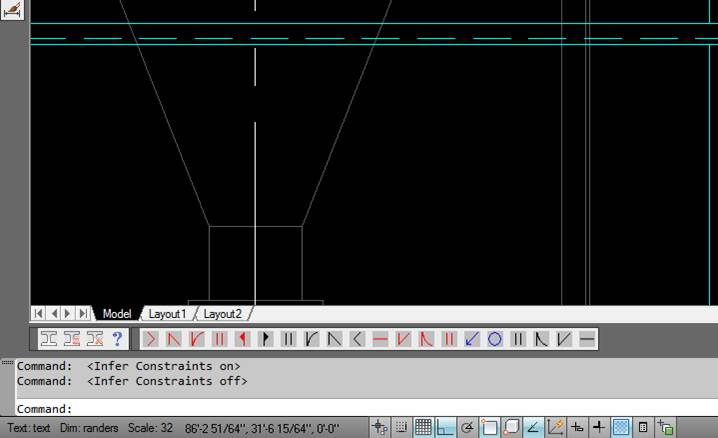Viewport: 718px width, 438px height.
Task: Go to previous layout tab arrow
Action: tap(54, 314)
